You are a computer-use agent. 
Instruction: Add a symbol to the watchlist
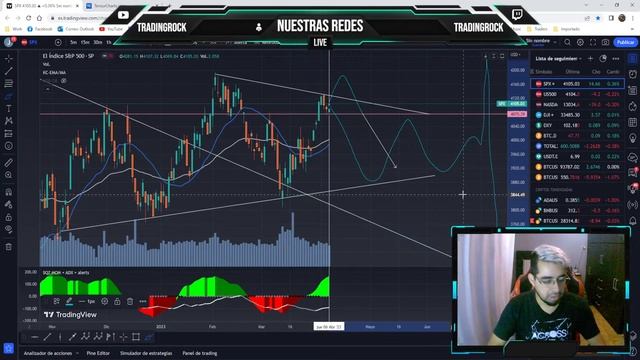[590, 59]
